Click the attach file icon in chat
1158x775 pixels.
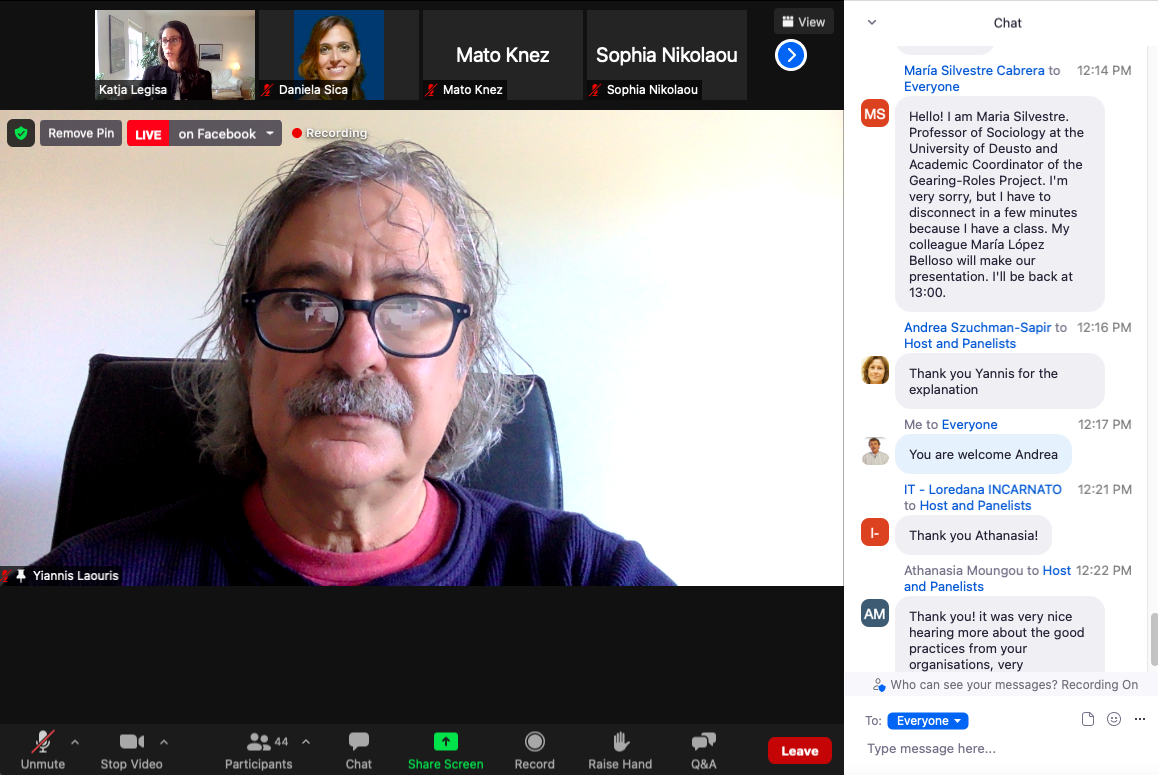pos(1088,719)
